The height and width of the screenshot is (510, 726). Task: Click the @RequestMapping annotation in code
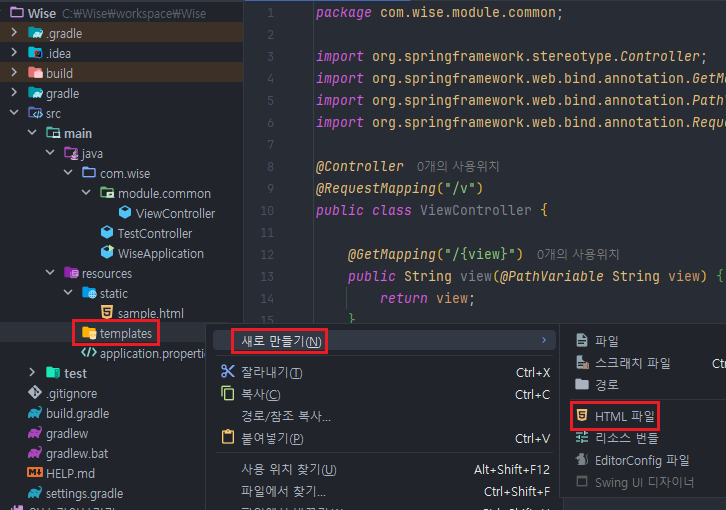(376, 189)
